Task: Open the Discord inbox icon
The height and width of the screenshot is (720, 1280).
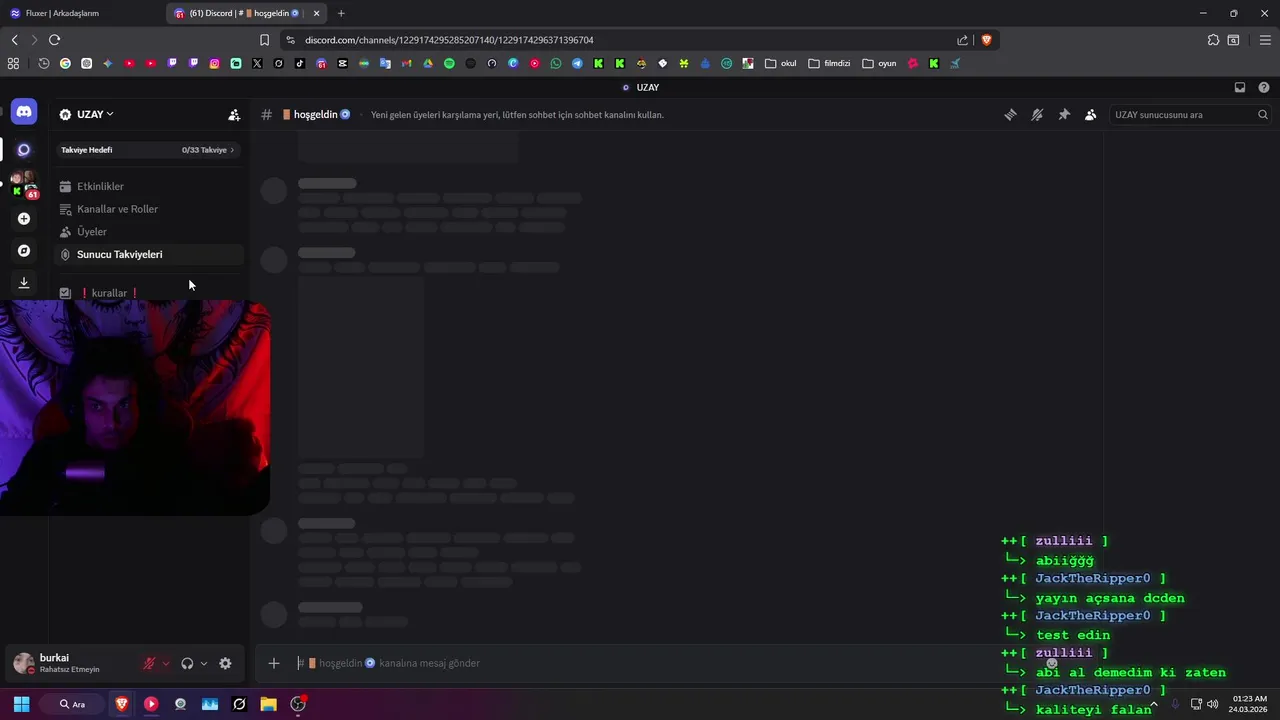Action: [1240, 87]
